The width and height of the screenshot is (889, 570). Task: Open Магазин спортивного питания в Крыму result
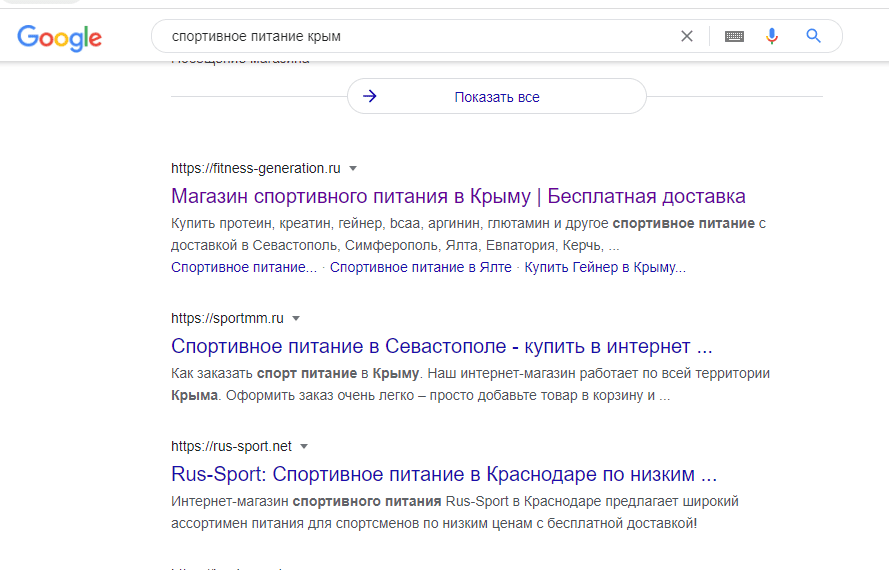click(458, 196)
